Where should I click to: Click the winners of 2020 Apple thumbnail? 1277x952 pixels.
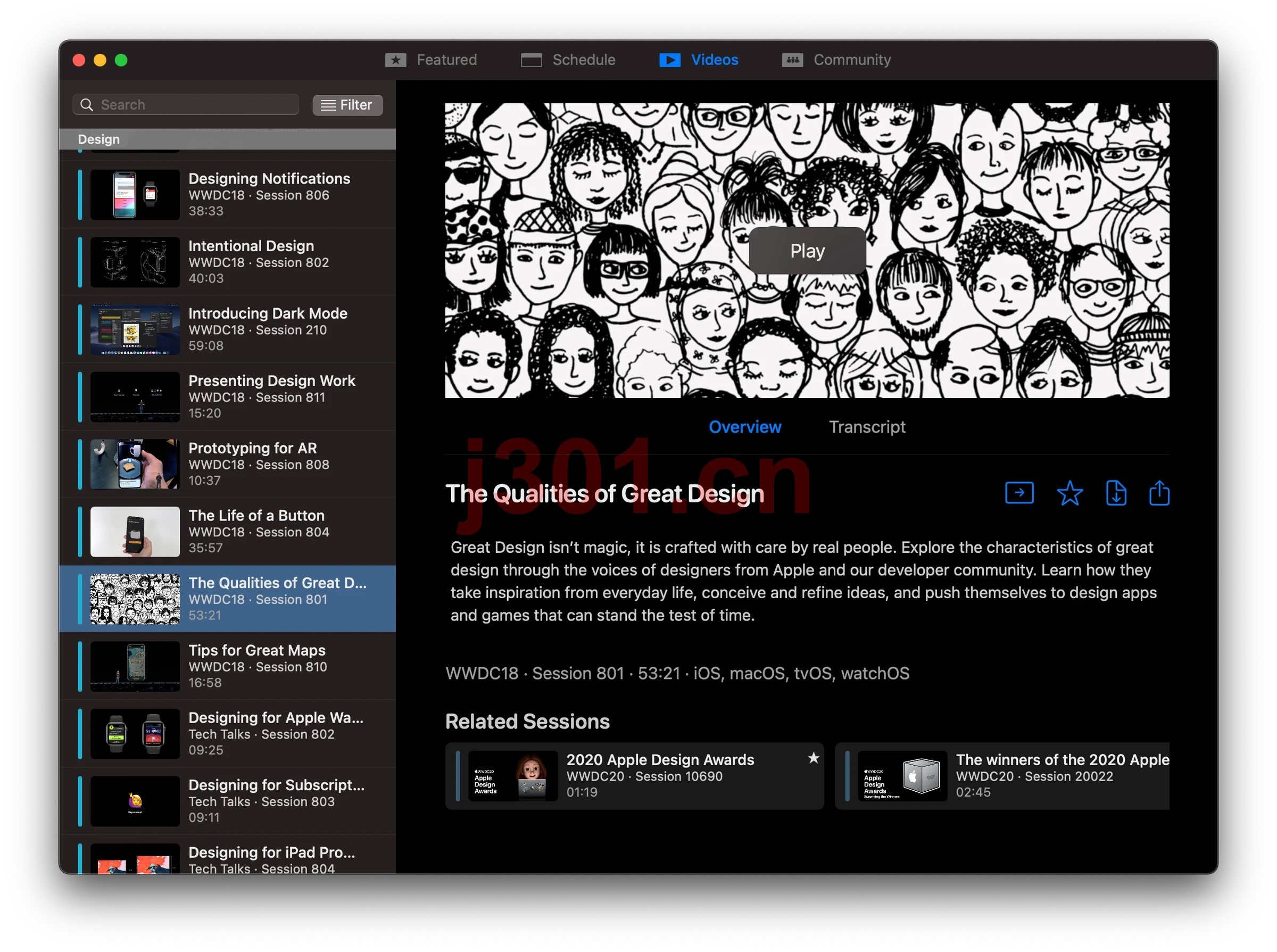click(902, 776)
